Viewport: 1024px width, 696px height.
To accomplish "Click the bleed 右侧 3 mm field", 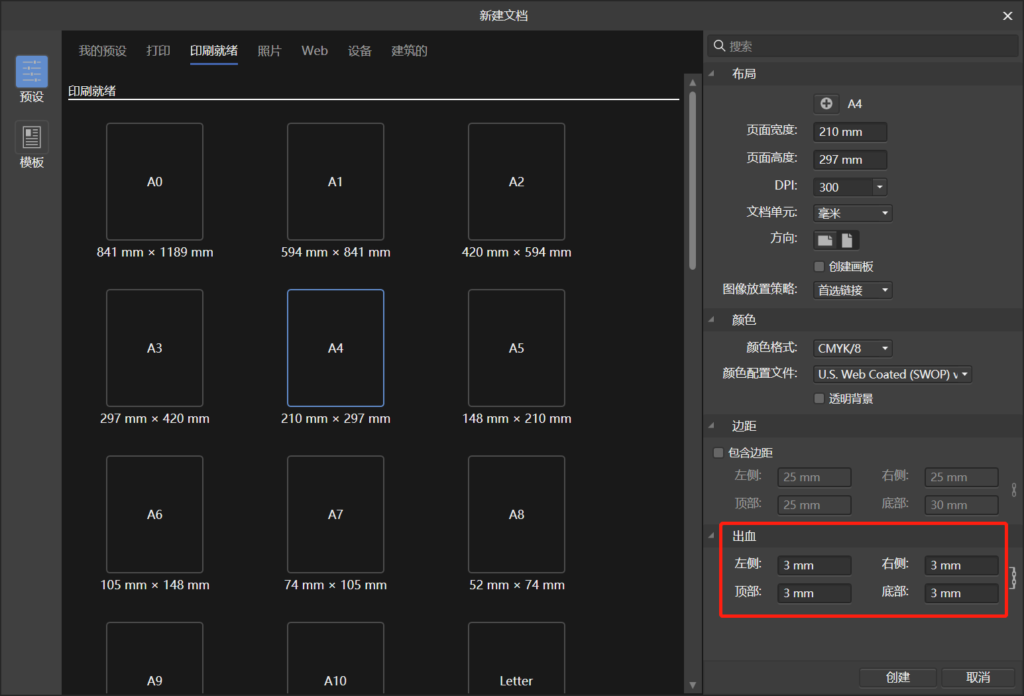I will coord(961,565).
